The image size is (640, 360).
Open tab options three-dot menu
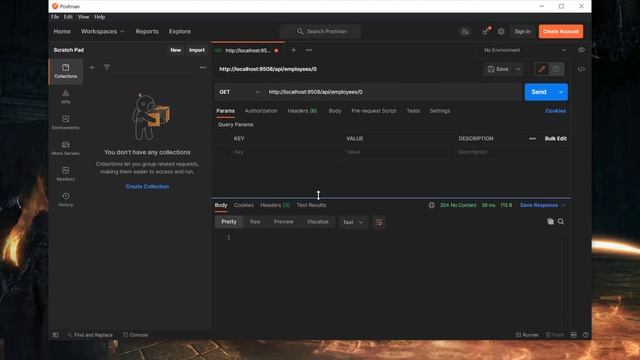[x=309, y=50]
